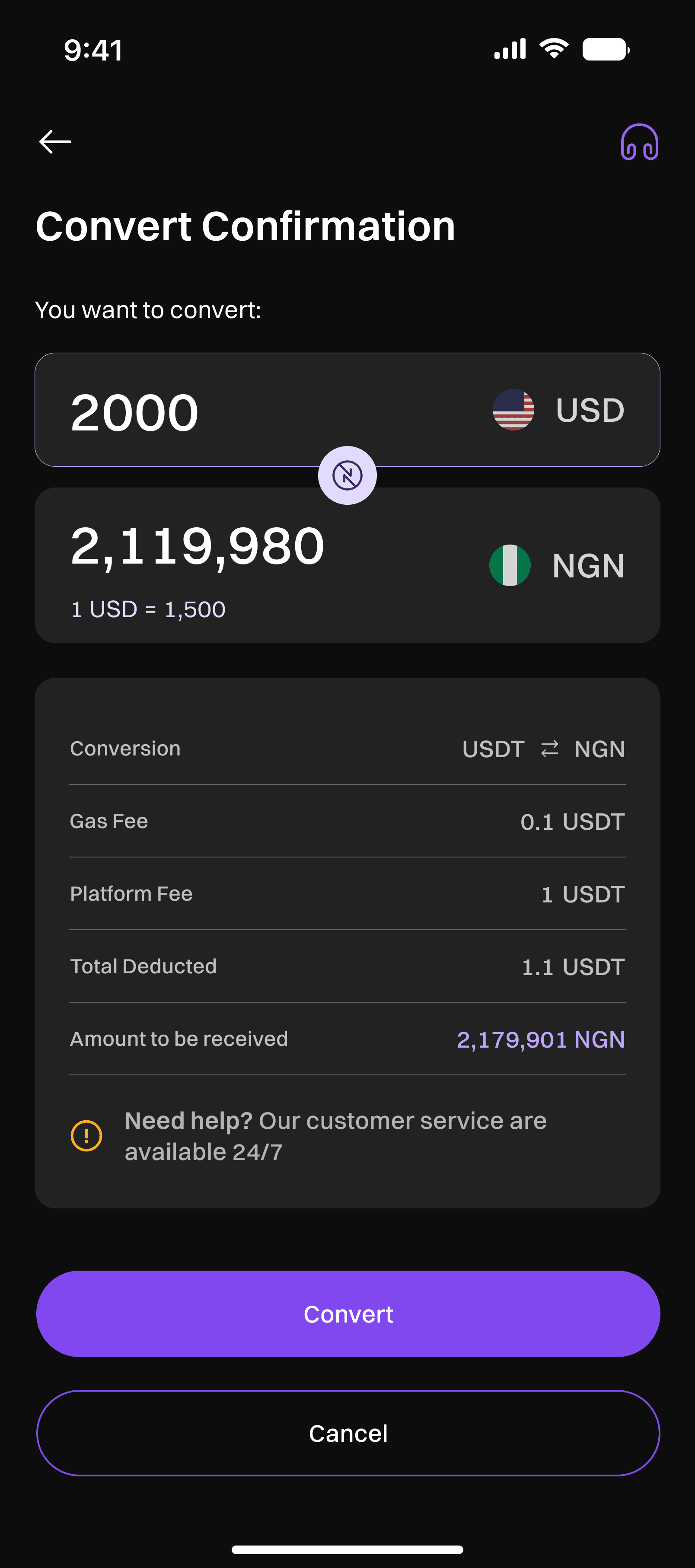This screenshot has width=695, height=1568.
Task: Tap the Gas Fee row
Action: (347, 821)
